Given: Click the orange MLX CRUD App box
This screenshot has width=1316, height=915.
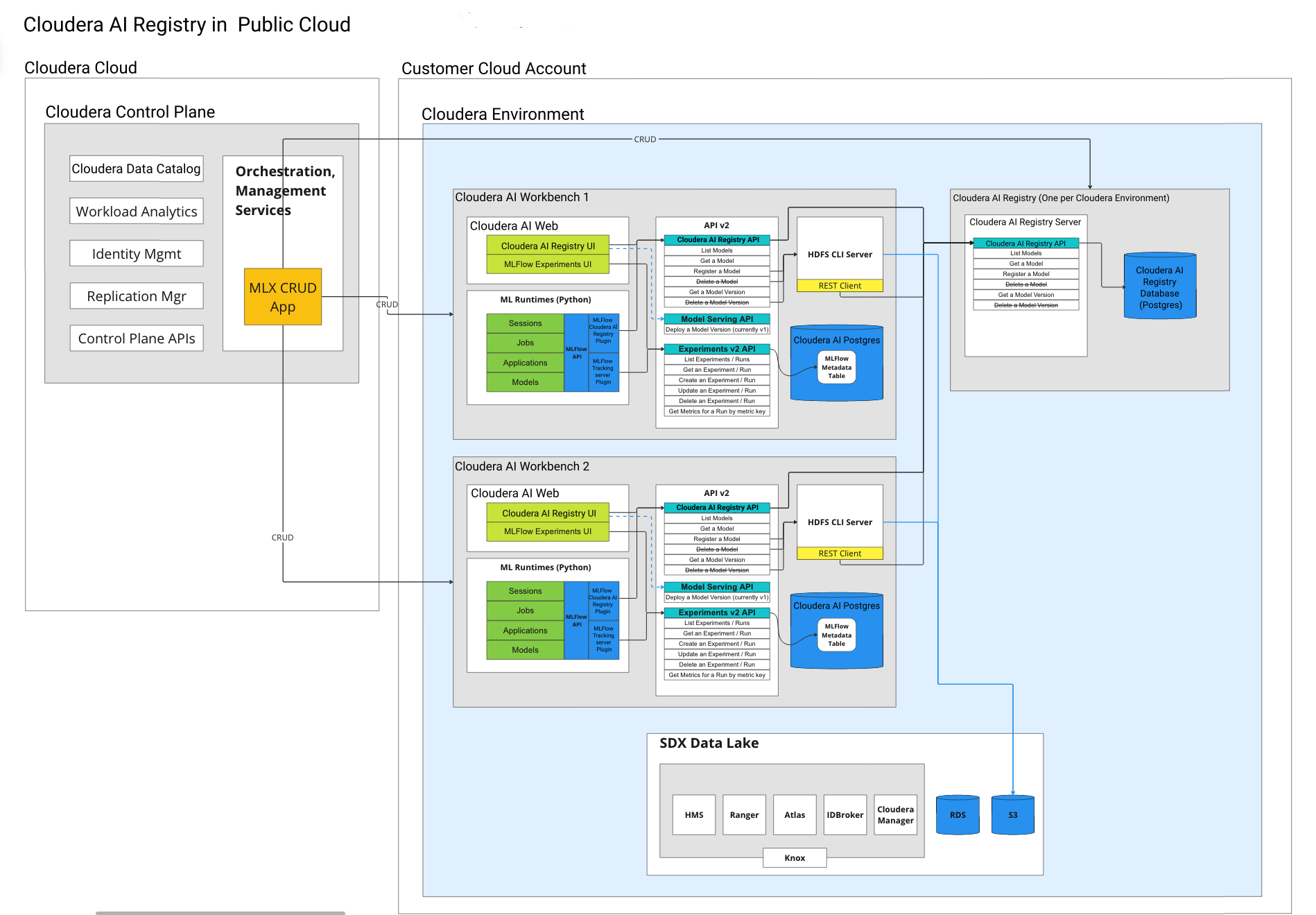Looking at the screenshot, I should click(x=283, y=297).
